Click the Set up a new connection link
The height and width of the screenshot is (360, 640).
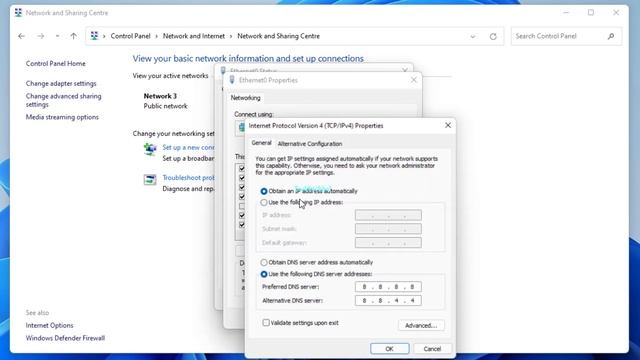188,147
